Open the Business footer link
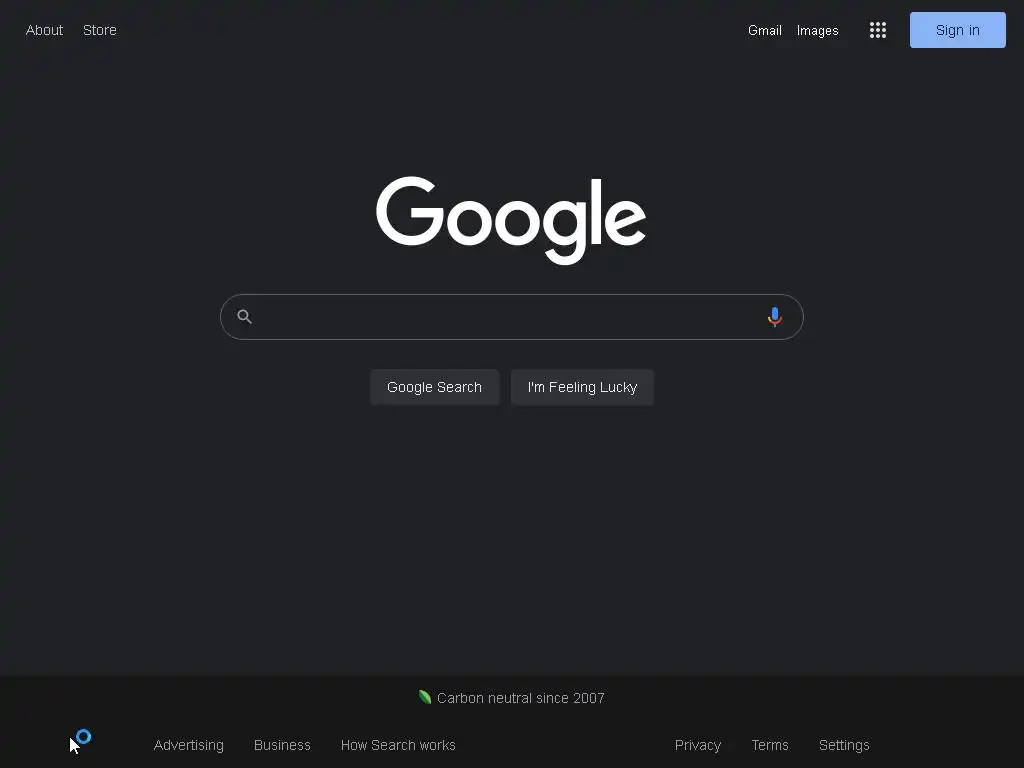 tap(282, 745)
